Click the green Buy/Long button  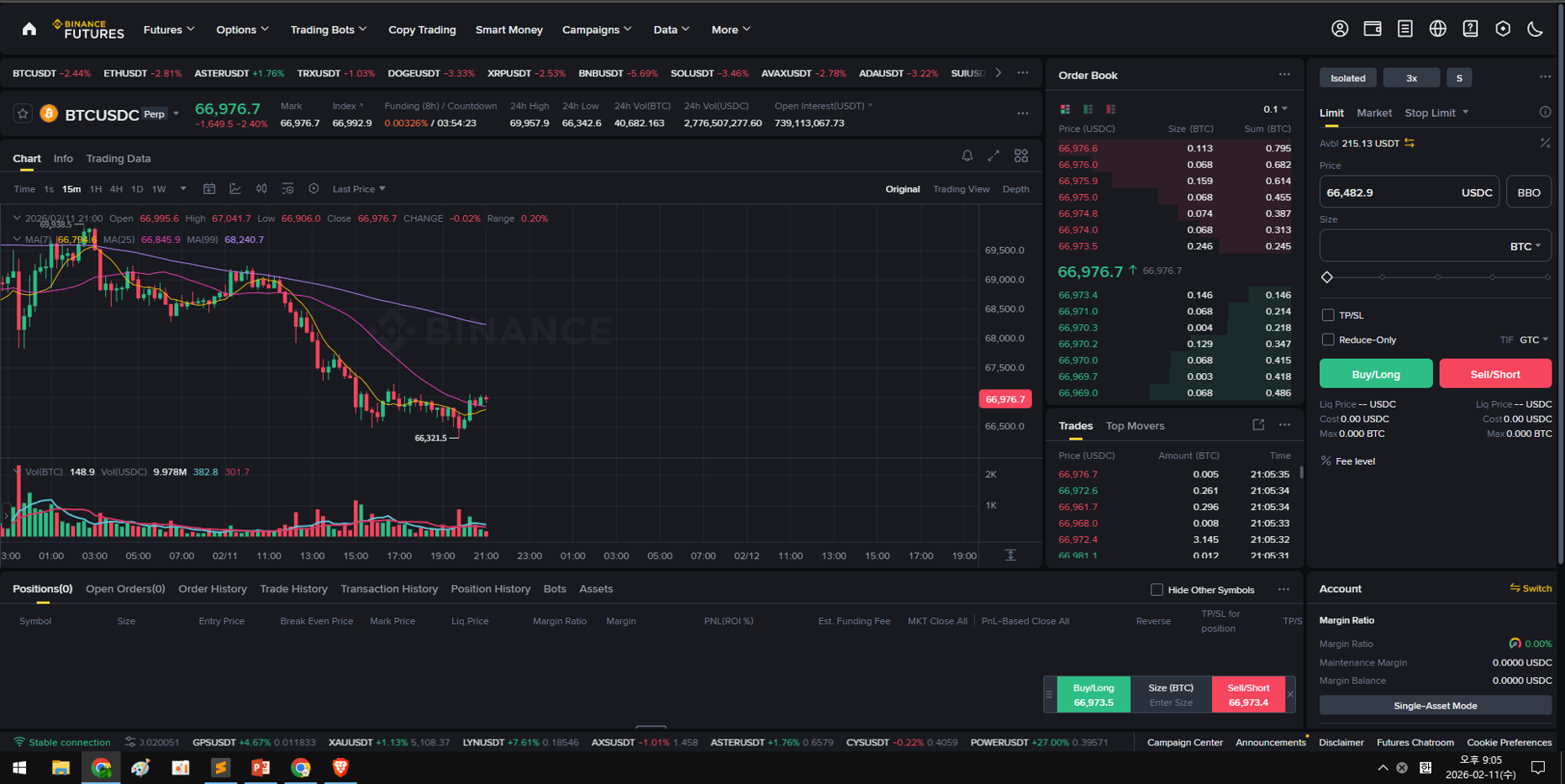click(x=1376, y=374)
